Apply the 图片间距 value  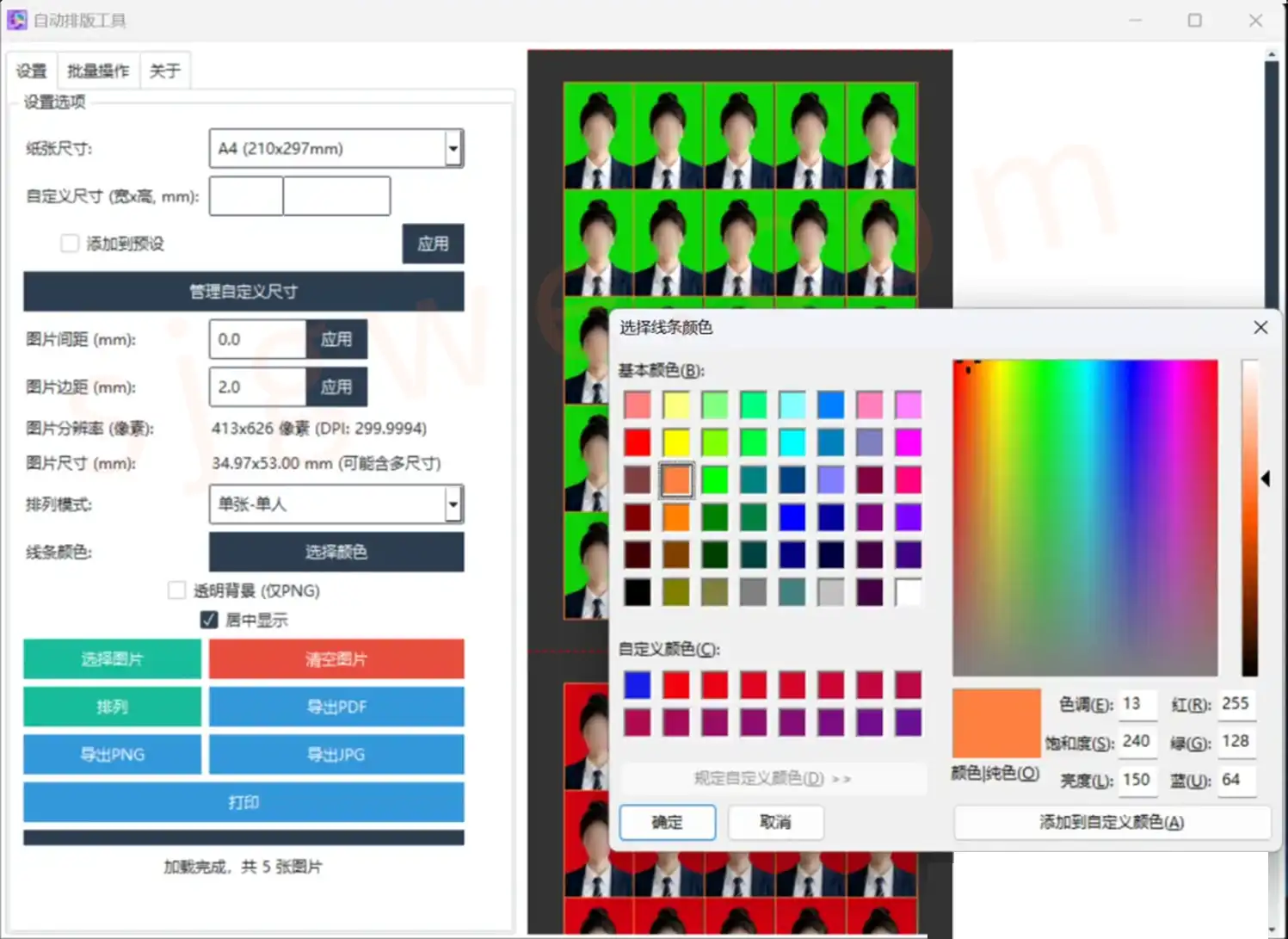[x=336, y=339]
